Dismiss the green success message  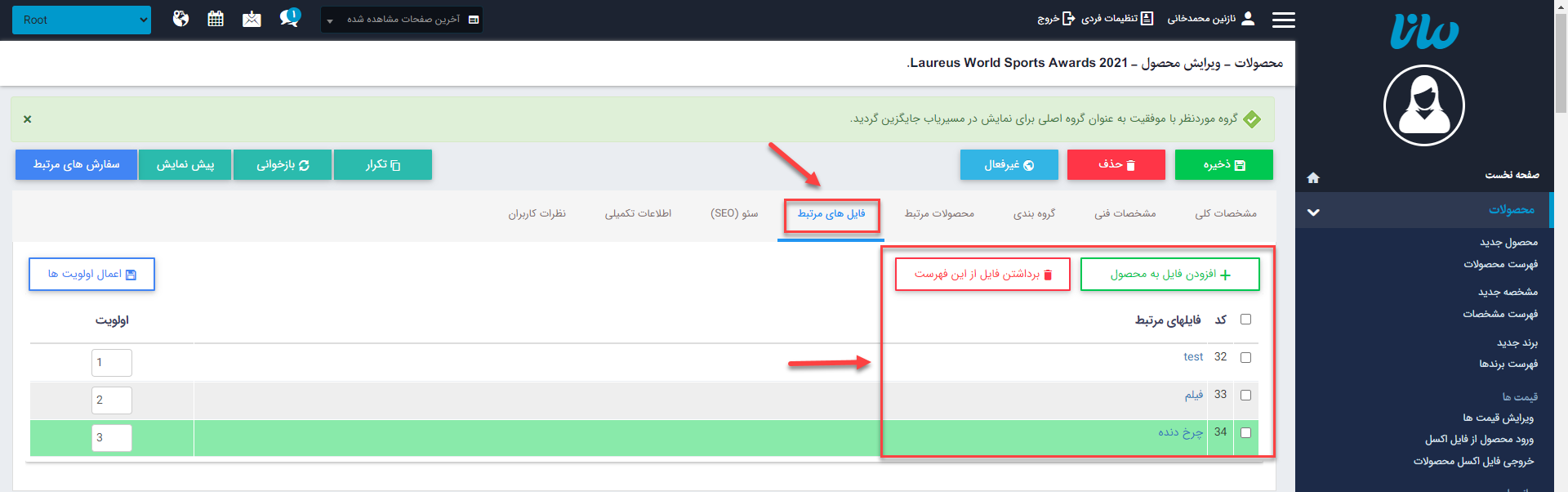[x=28, y=119]
